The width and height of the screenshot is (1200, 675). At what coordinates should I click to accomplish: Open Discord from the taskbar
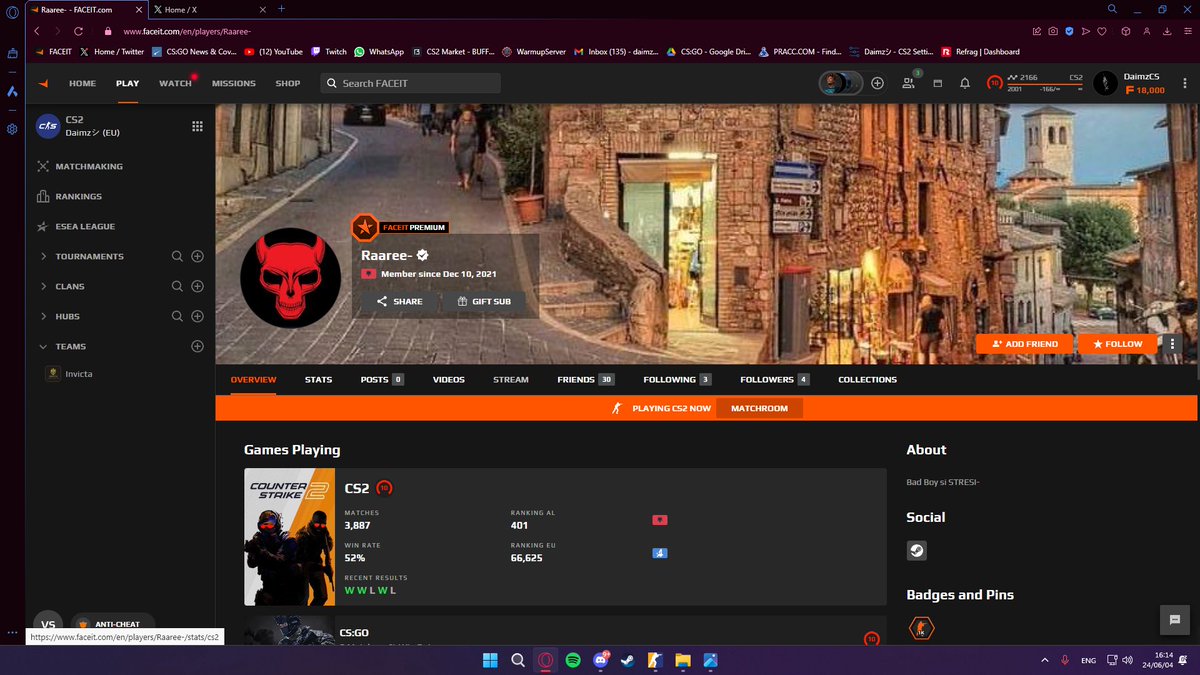click(600, 660)
